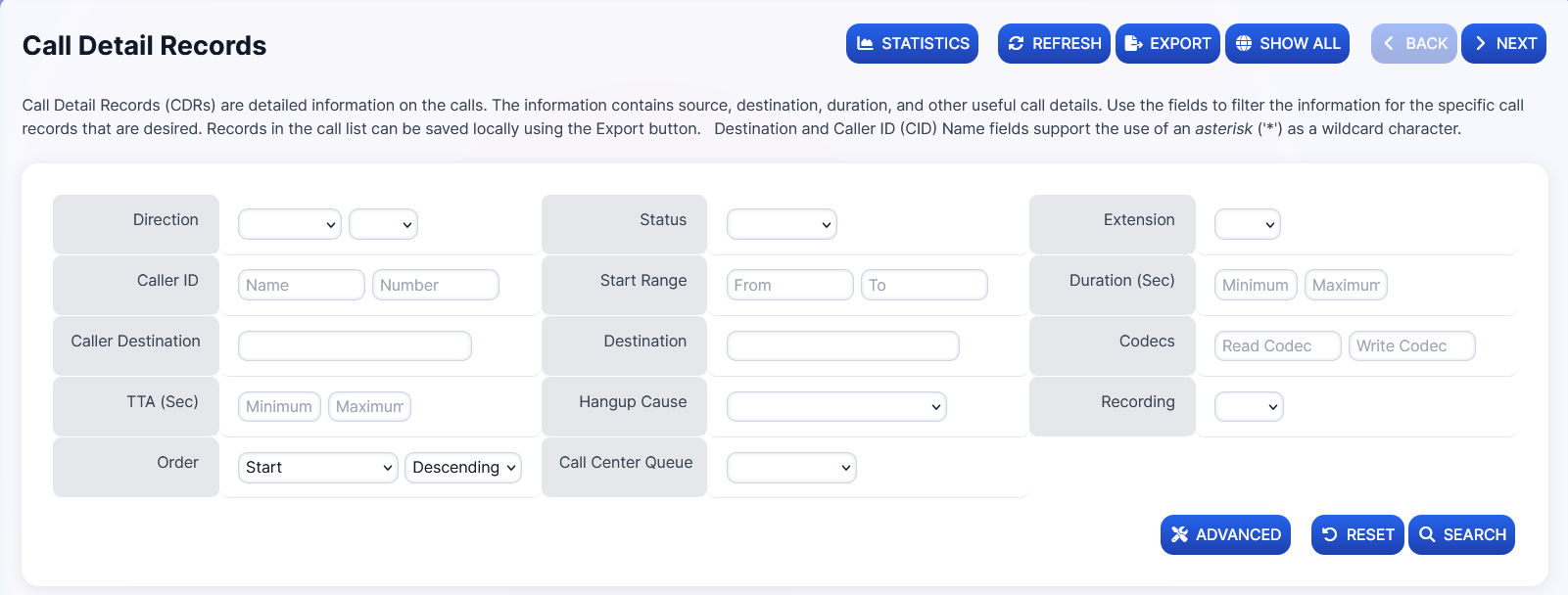1568x595 pixels.
Task: Change the Descending sort order dropdown
Action: coord(463,468)
